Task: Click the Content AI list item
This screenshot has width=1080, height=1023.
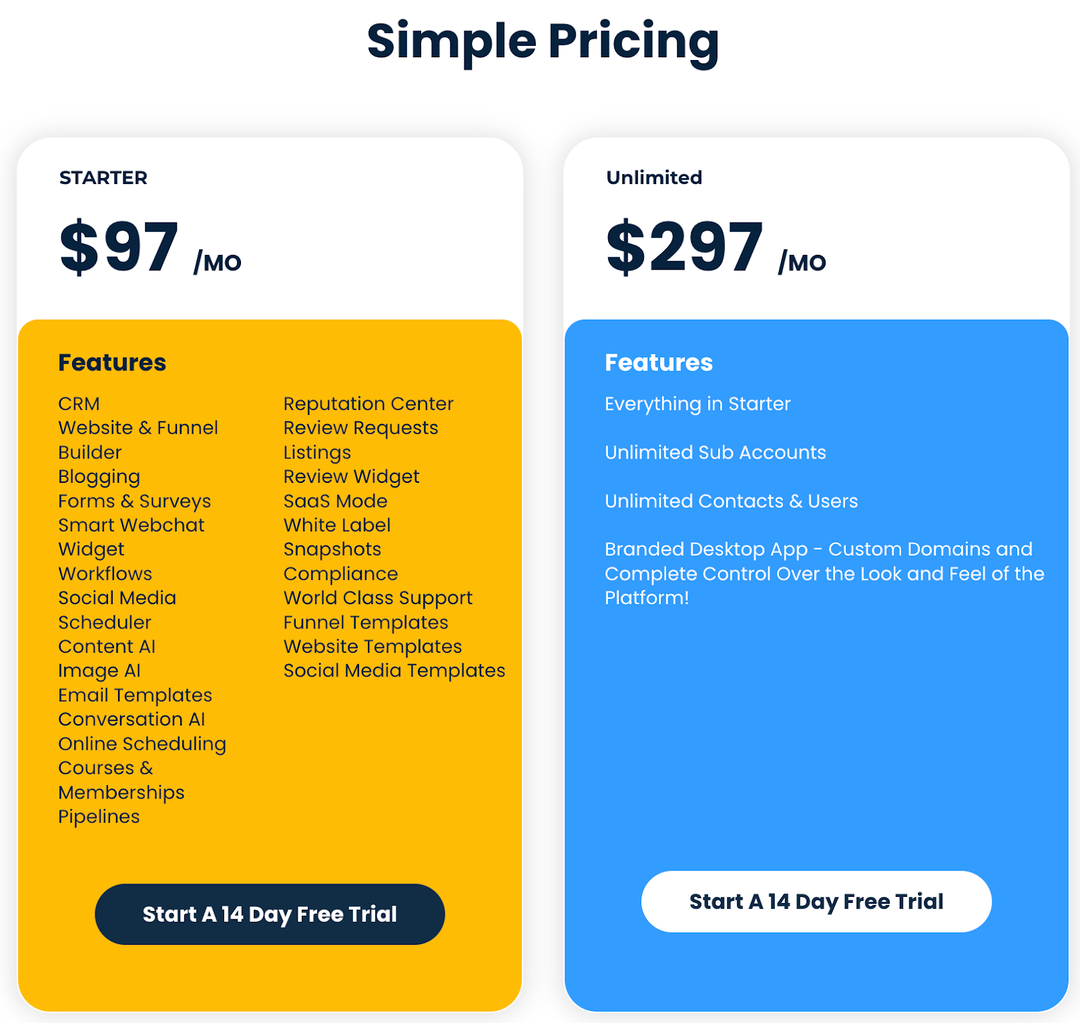Action: [x=106, y=646]
